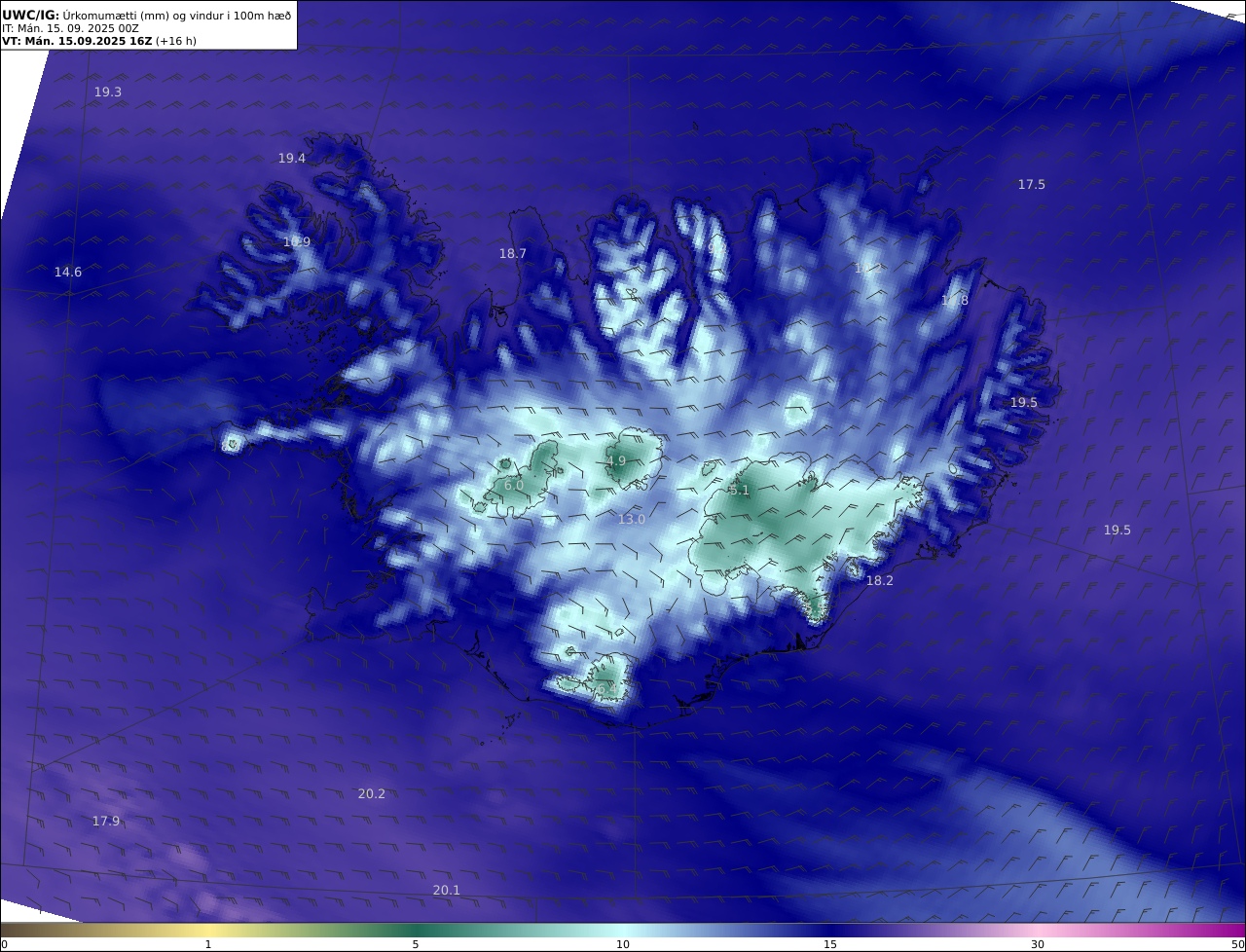Click the 14.6 value label
The height and width of the screenshot is (952, 1246).
[68, 273]
